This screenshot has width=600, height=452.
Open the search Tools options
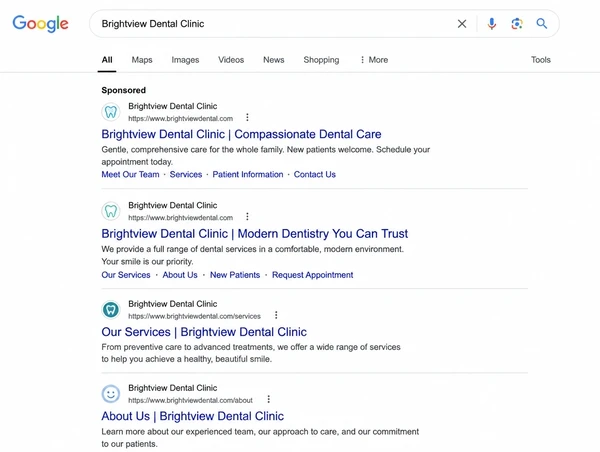click(x=541, y=60)
